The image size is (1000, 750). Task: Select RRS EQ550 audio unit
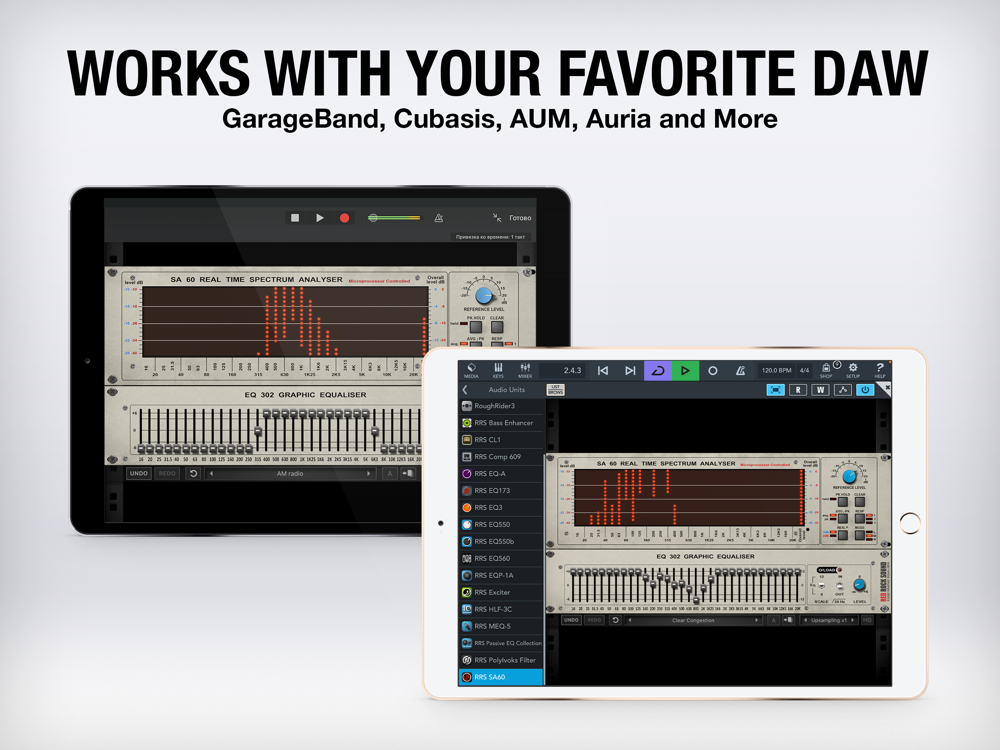pos(501,524)
